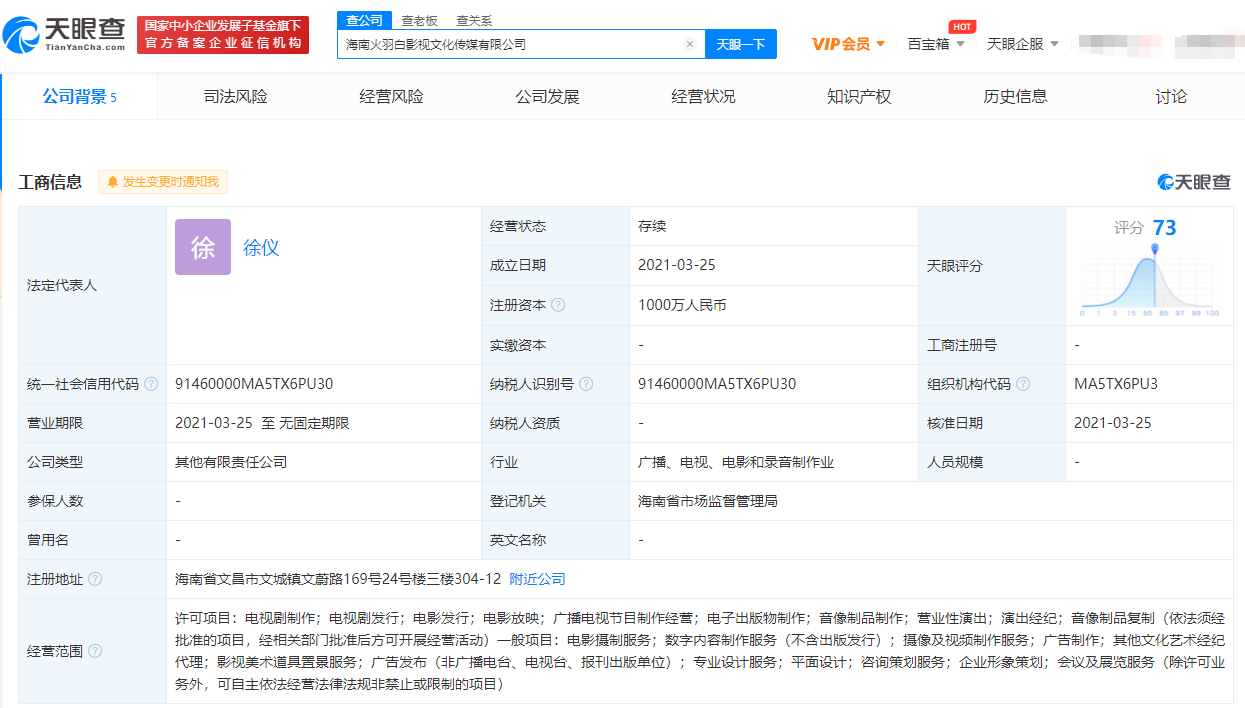1245x708 pixels.
Task: Open the 知识产权 tab
Action: (859, 97)
